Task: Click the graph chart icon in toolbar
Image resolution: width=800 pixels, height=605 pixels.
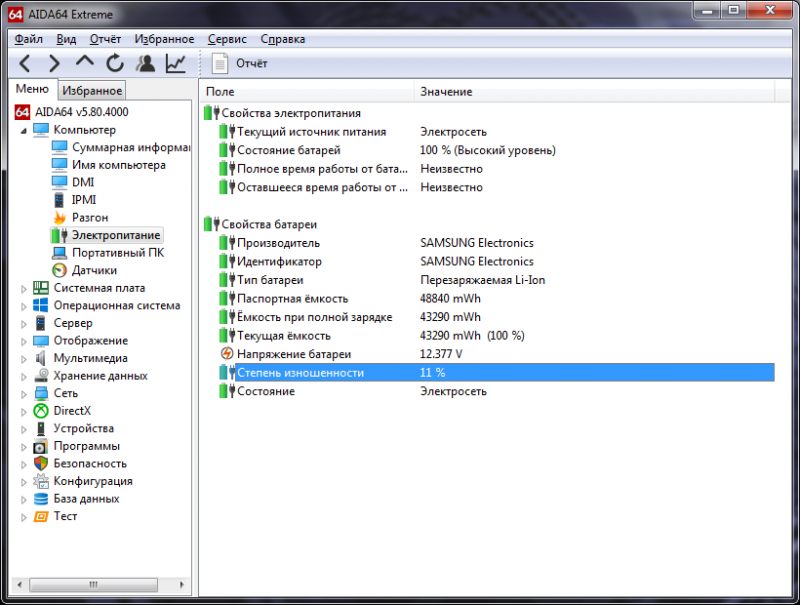Action: pyautogui.click(x=176, y=64)
